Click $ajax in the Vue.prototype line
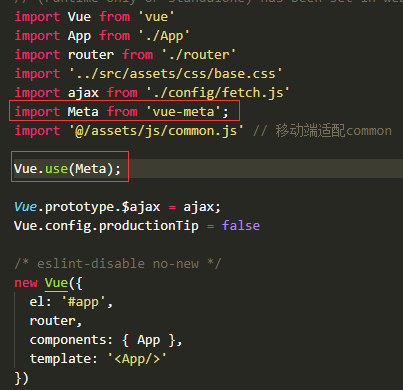This screenshot has height=390, width=403. click(141, 207)
